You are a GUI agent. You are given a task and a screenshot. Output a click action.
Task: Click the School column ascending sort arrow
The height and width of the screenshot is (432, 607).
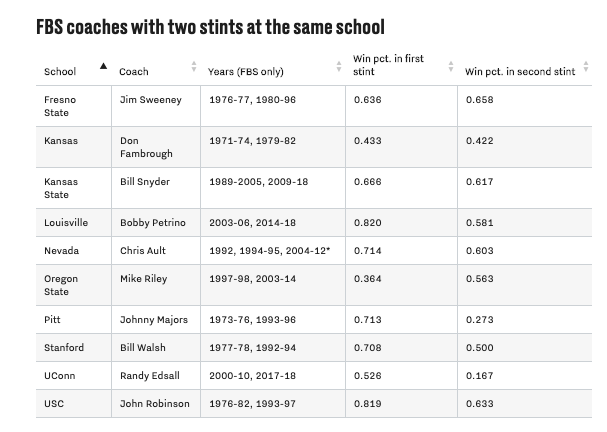click(x=103, y=66)
